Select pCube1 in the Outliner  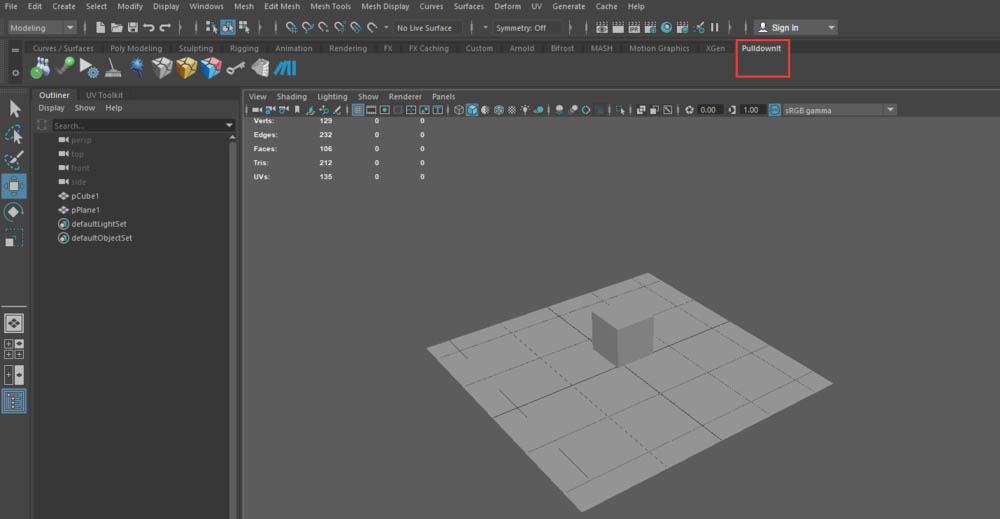pos(85,196)
